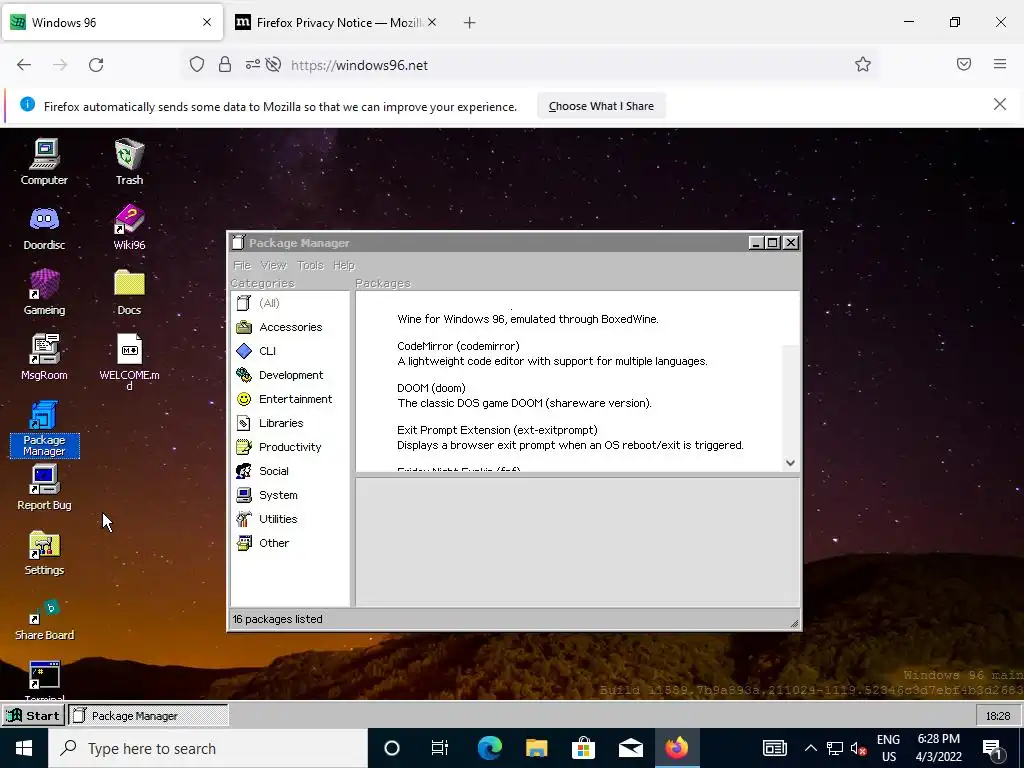
Task: Open Task View on the taskbar
Action: pos(440,748)
